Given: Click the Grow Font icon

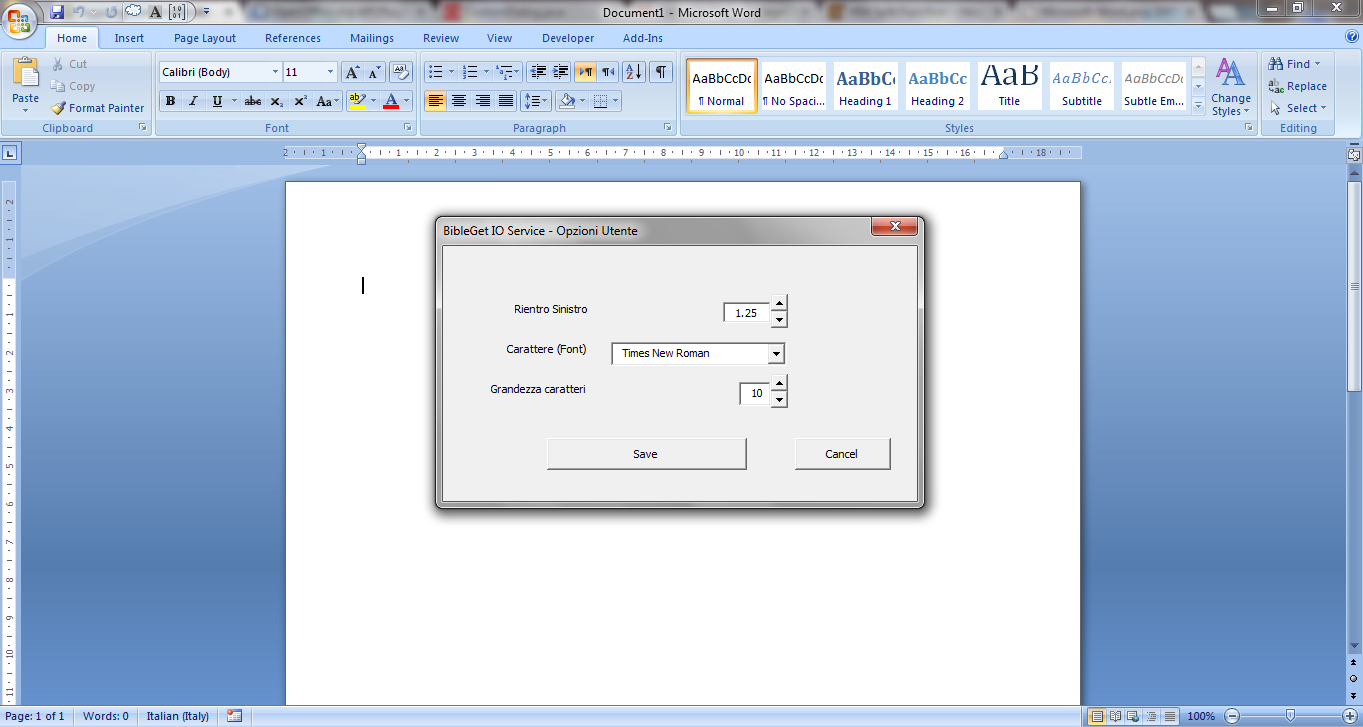Looking at the screenshot, I should [352, 72].
